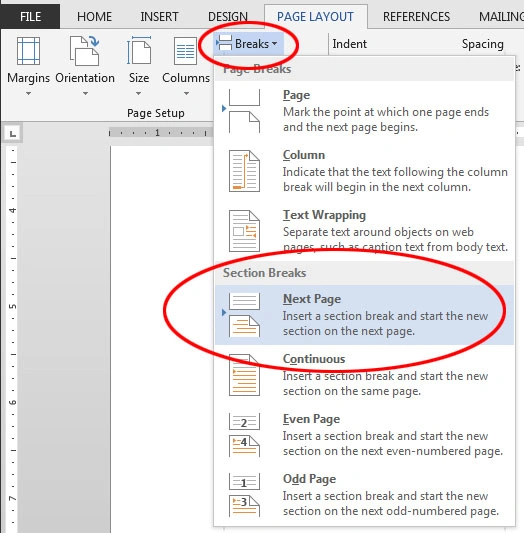
Task: Expand the Margins dropdown arrow
Action: coord(29,93)
